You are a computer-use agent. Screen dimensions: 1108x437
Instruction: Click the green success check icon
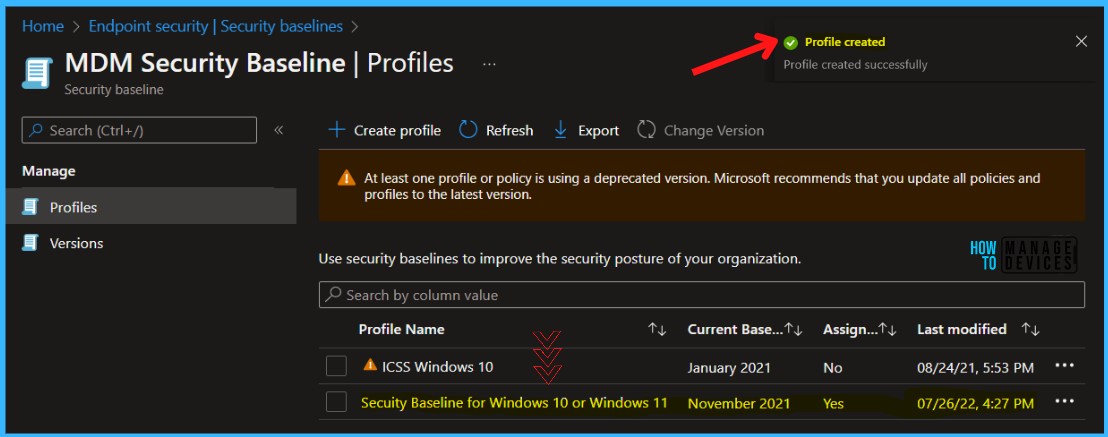pyautogui.click(x=791, y=42)
